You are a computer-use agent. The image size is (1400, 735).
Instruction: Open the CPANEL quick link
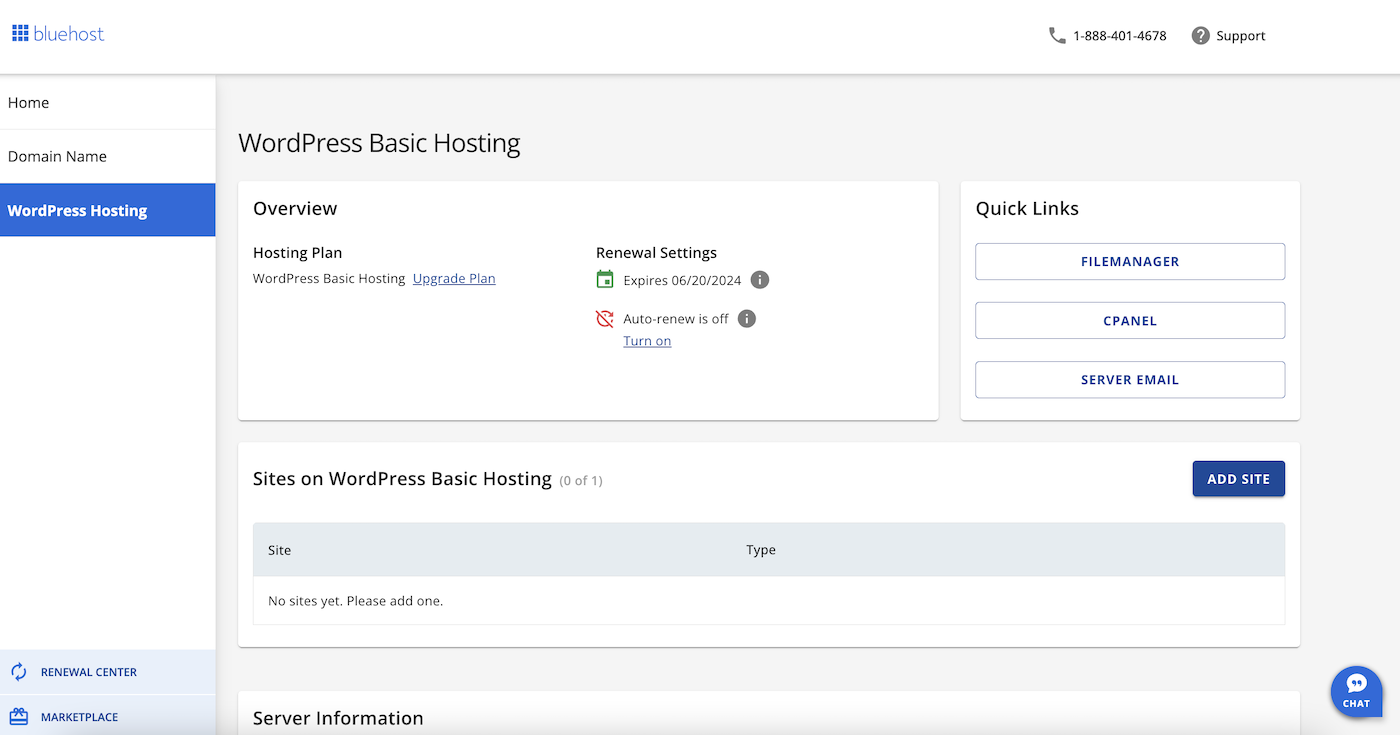click(x=1130, y=321)
